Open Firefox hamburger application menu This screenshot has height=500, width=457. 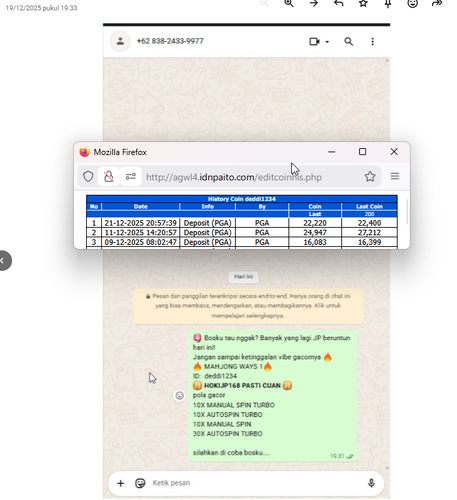(x=395, y=176)
